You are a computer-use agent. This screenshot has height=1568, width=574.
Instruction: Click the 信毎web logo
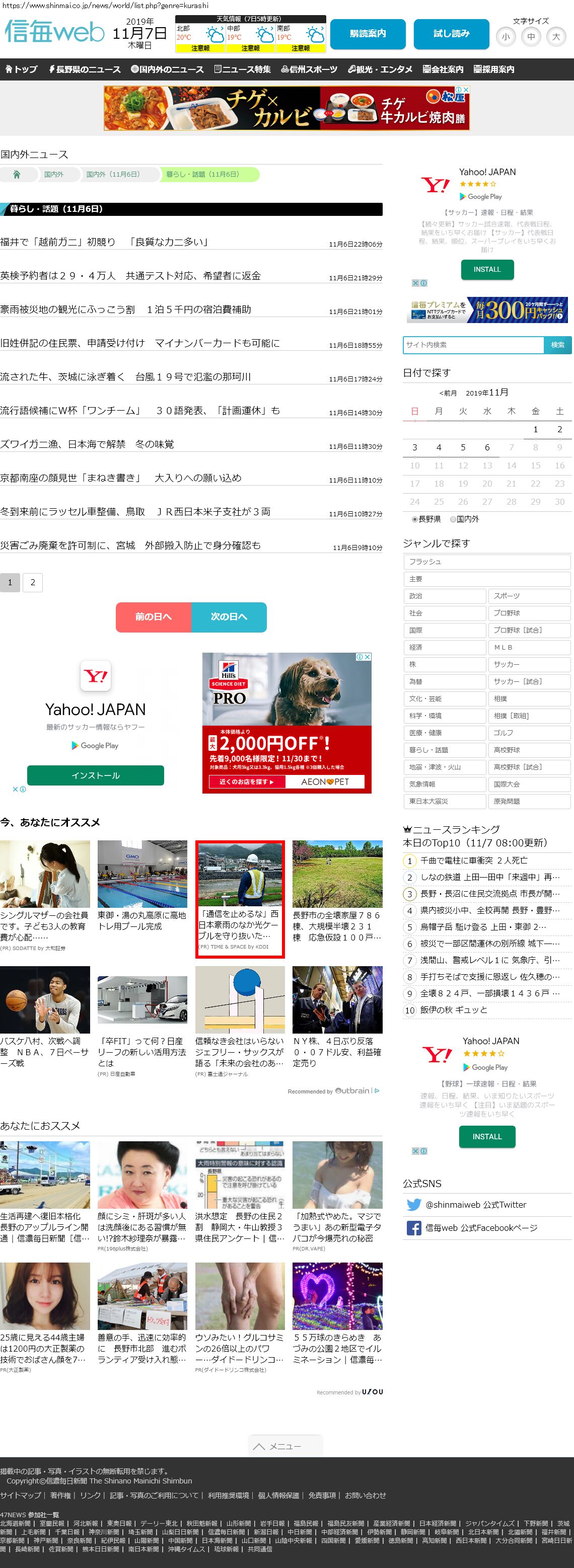pyautogui.click(x=55, y=32)
